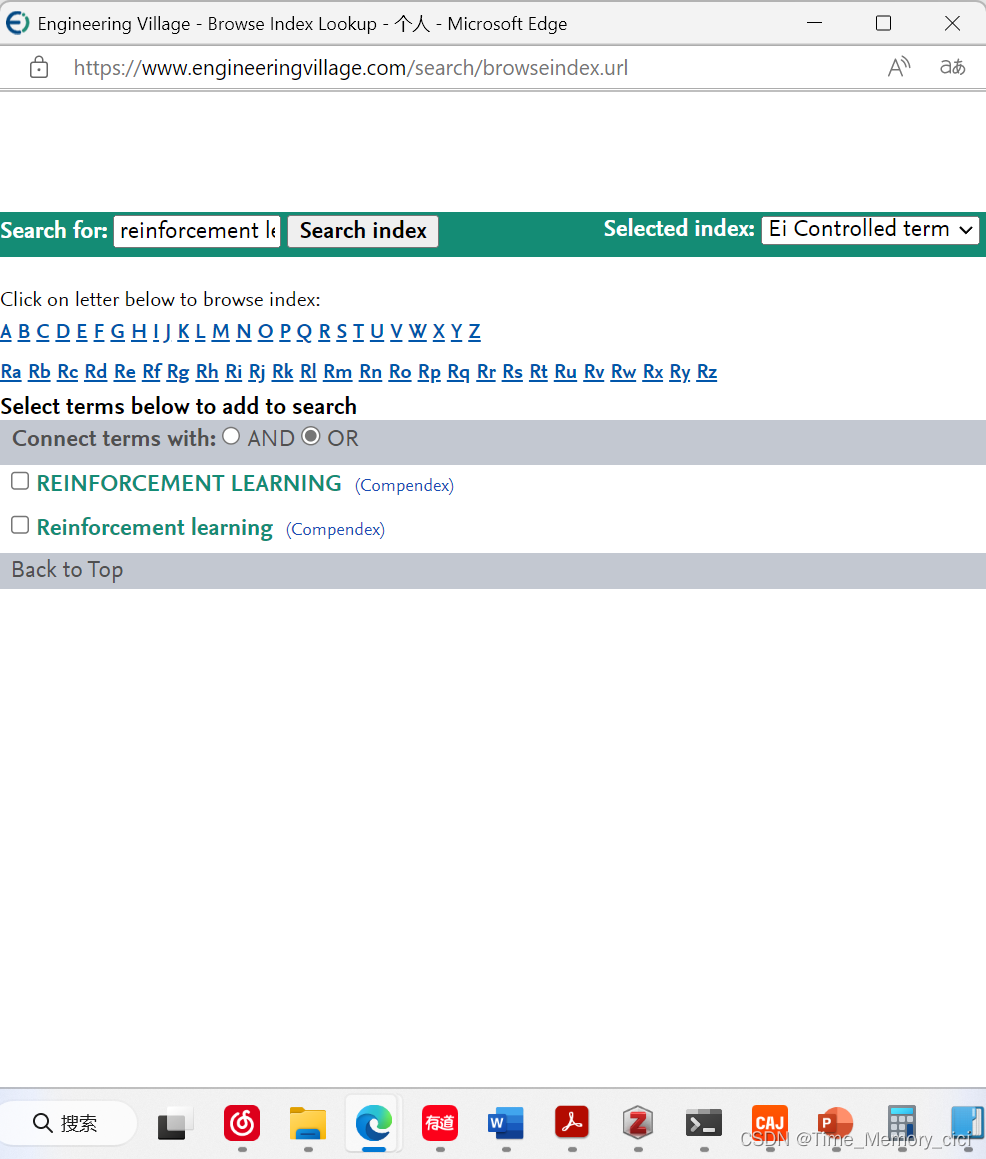Minimize the Edge window
The height and width of the screenshot is (1159, 986).
pos(815,23)
